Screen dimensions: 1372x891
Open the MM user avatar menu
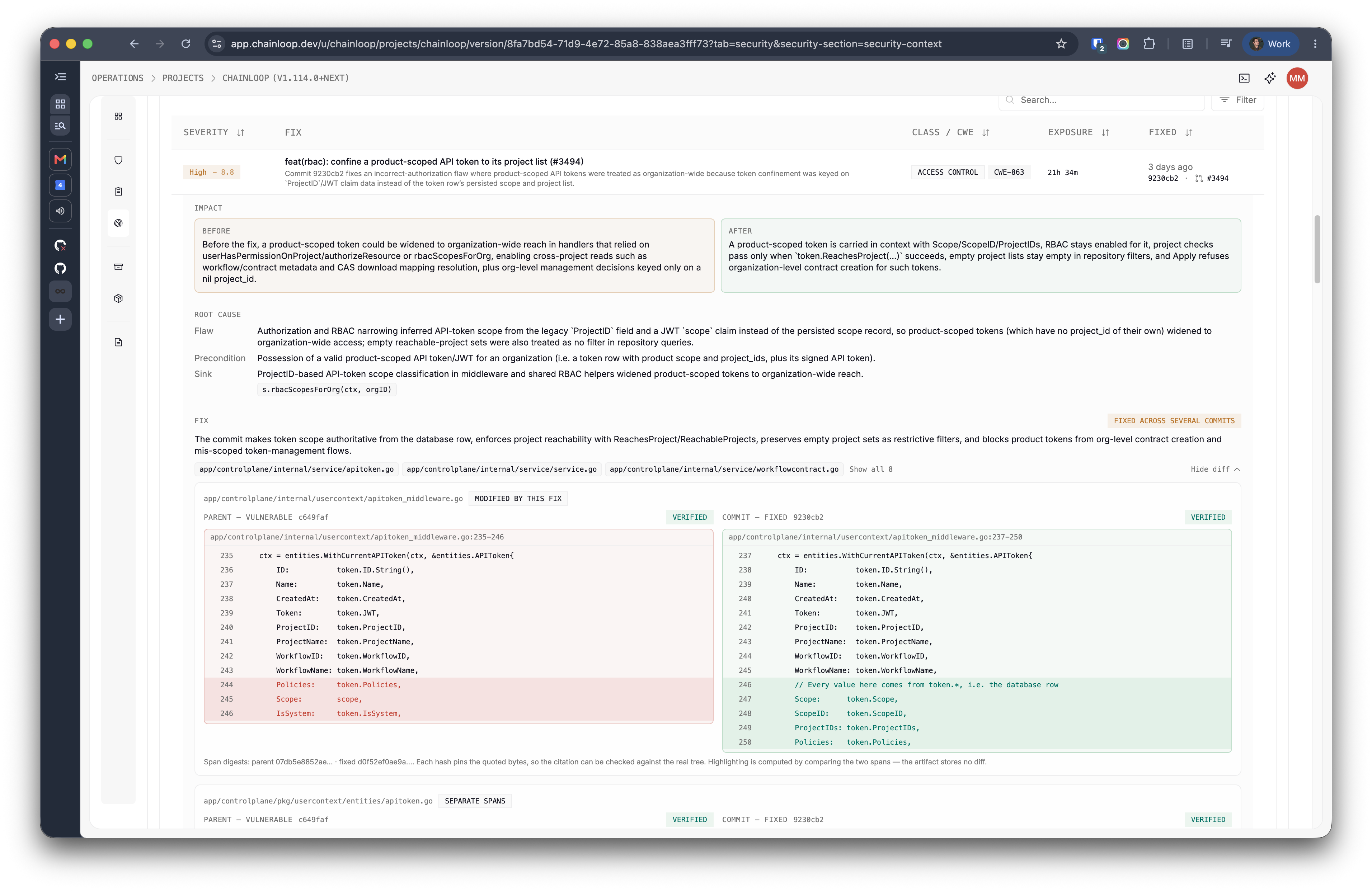click(x=1297, y=79)
